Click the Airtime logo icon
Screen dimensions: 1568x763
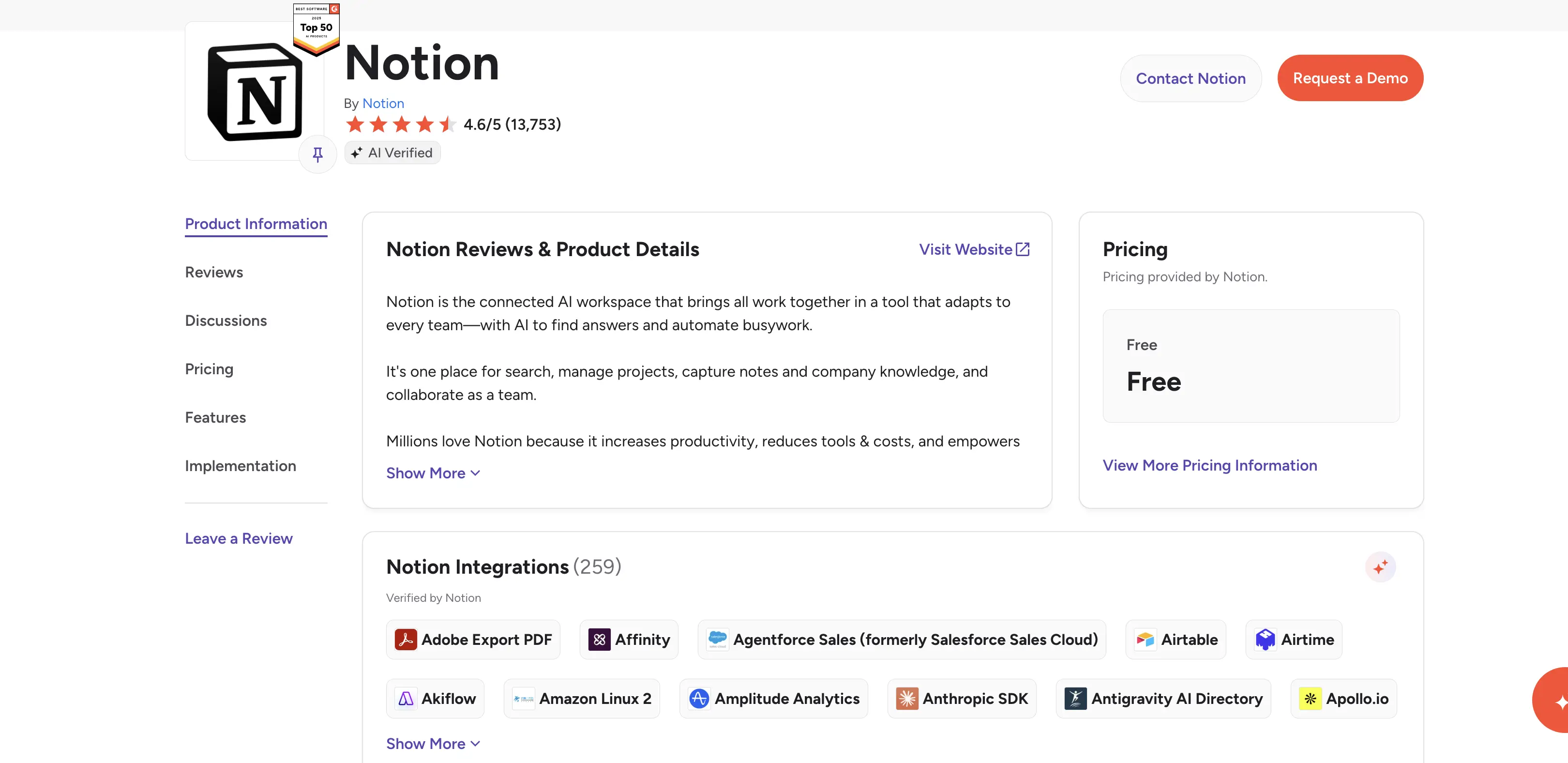point(1266,640)
